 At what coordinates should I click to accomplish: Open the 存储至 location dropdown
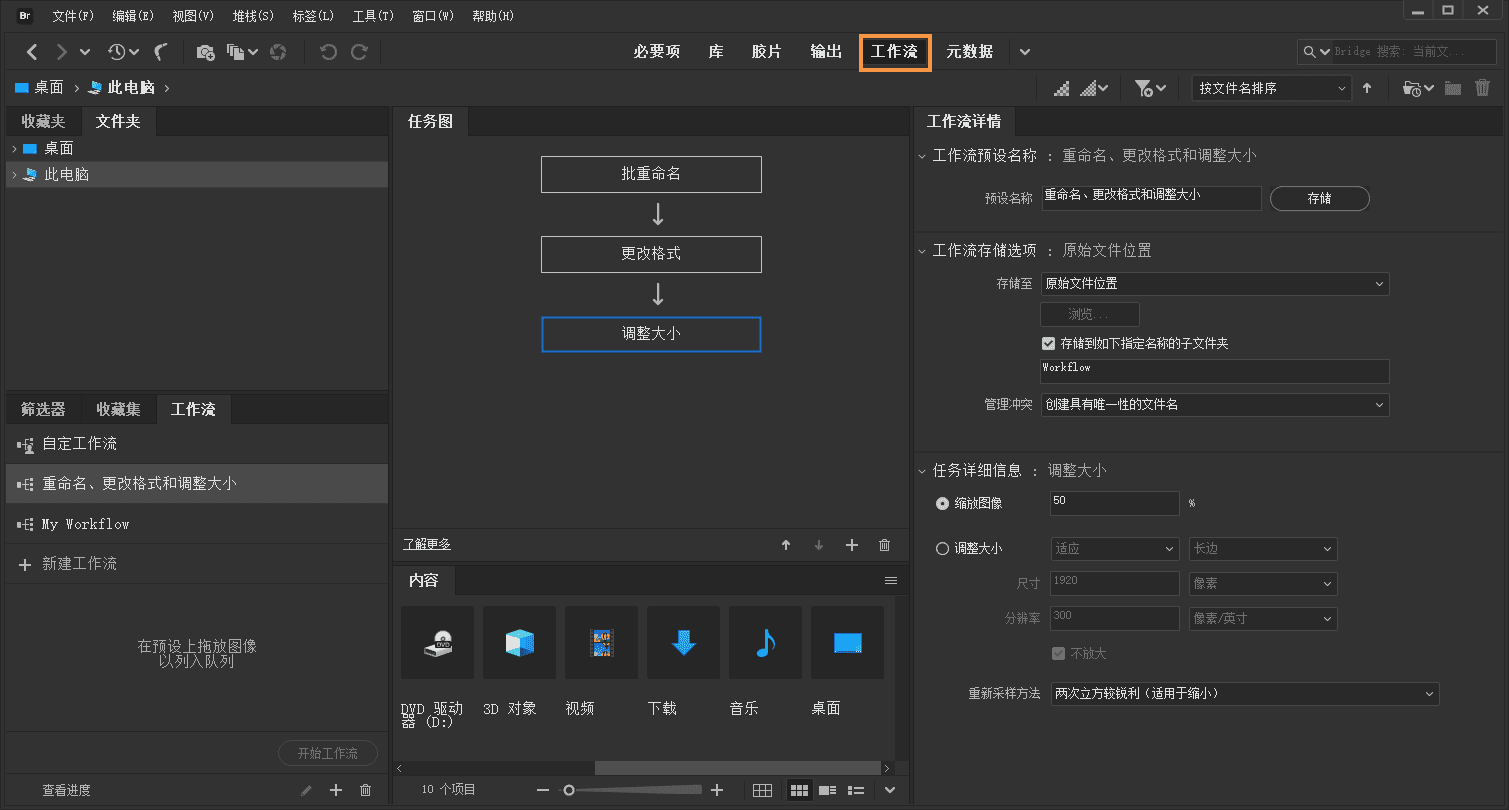tap(1214, 284)
